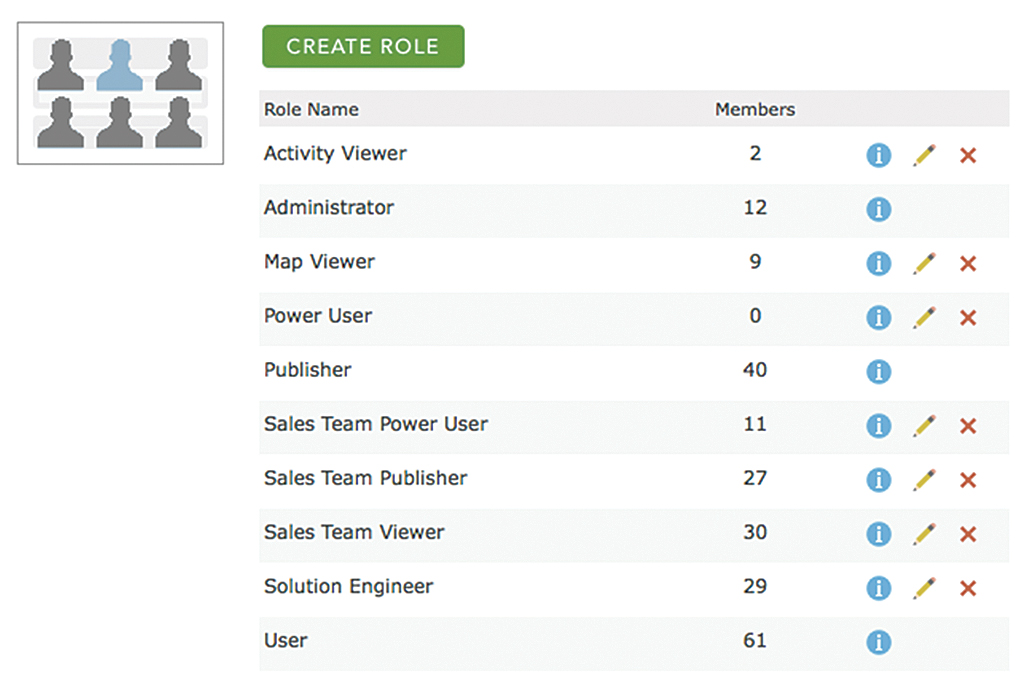Edit the Sales Team Viewer role
The height and width of the screenshot is (683, 1024).
tap(924, 533)
